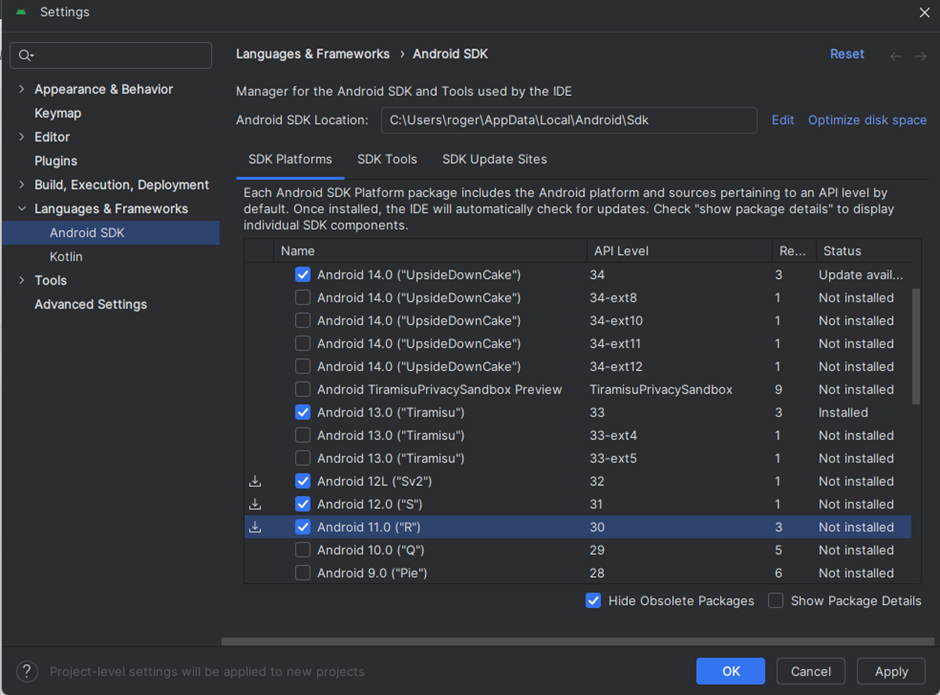The width and height of the screenshot is (940, 695).
Task: Switch to the SDK Tools tab
Action: point(387,160)
